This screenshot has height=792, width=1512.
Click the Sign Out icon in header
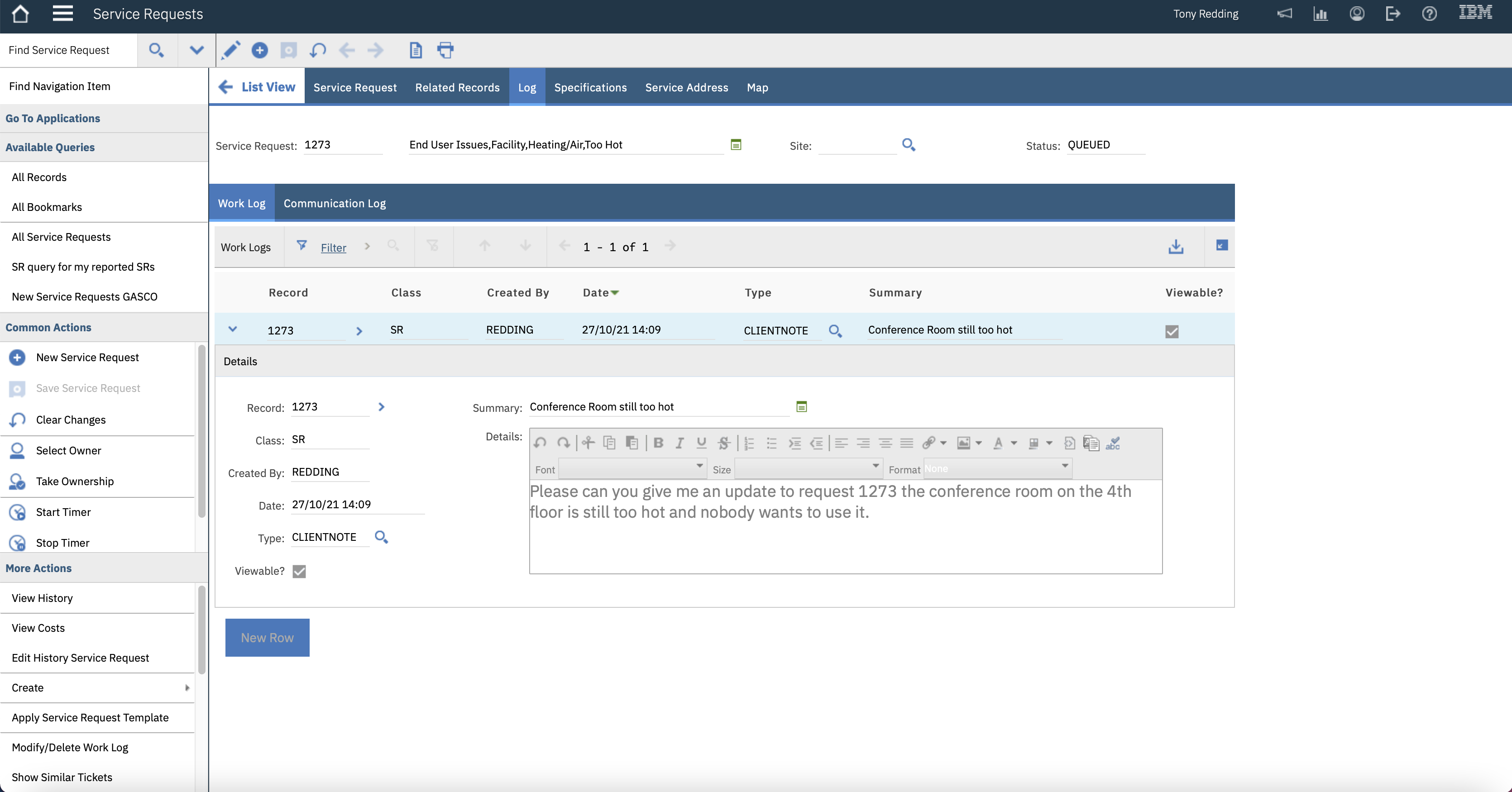click(1392, 14)
